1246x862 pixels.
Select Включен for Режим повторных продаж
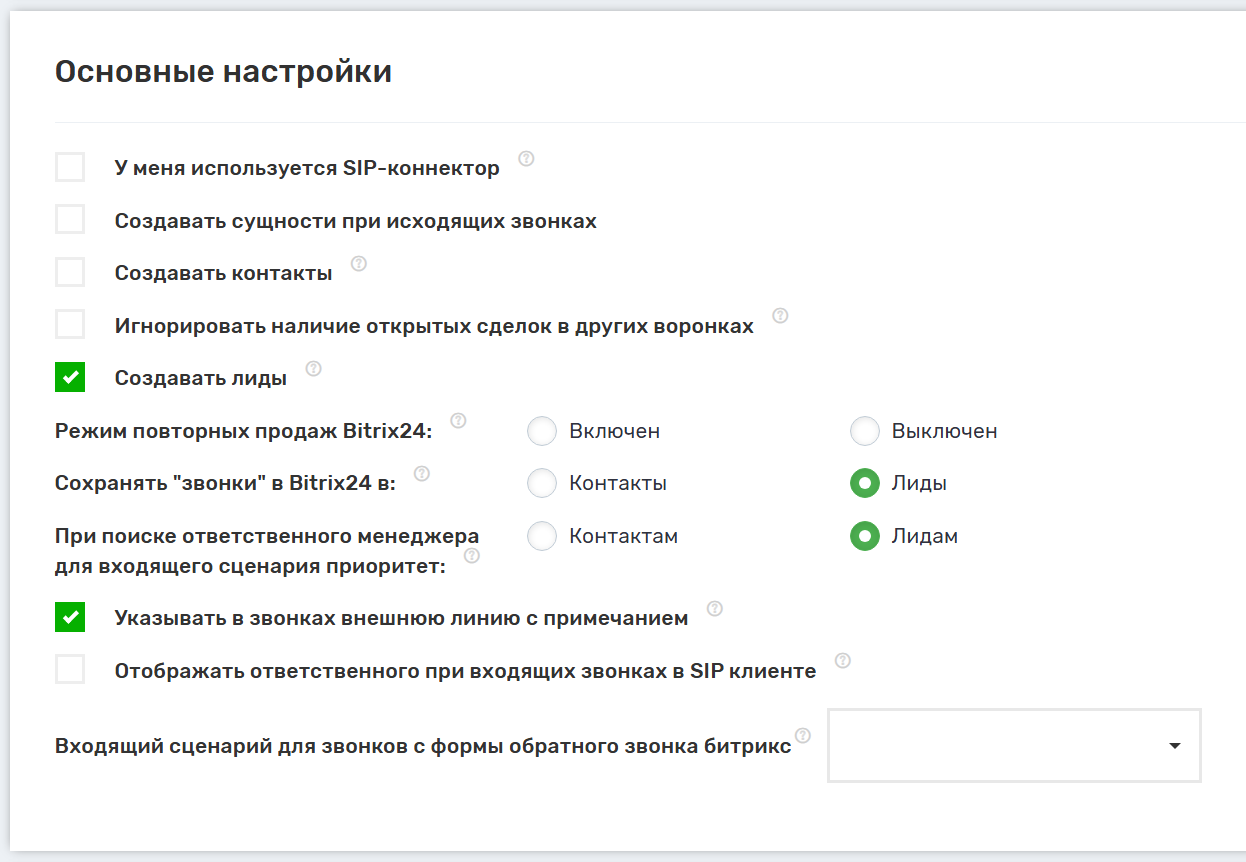[541, 431]
